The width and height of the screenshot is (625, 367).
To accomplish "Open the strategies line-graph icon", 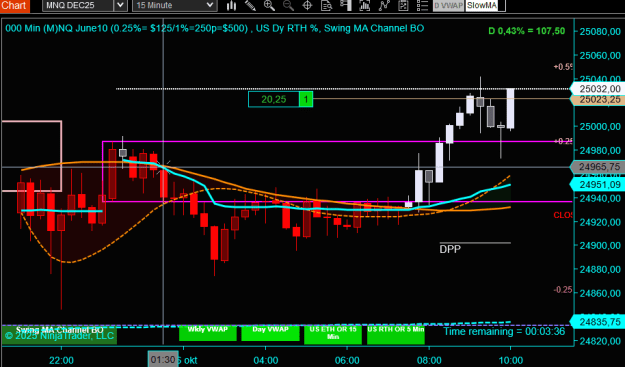I will (384, 5).
